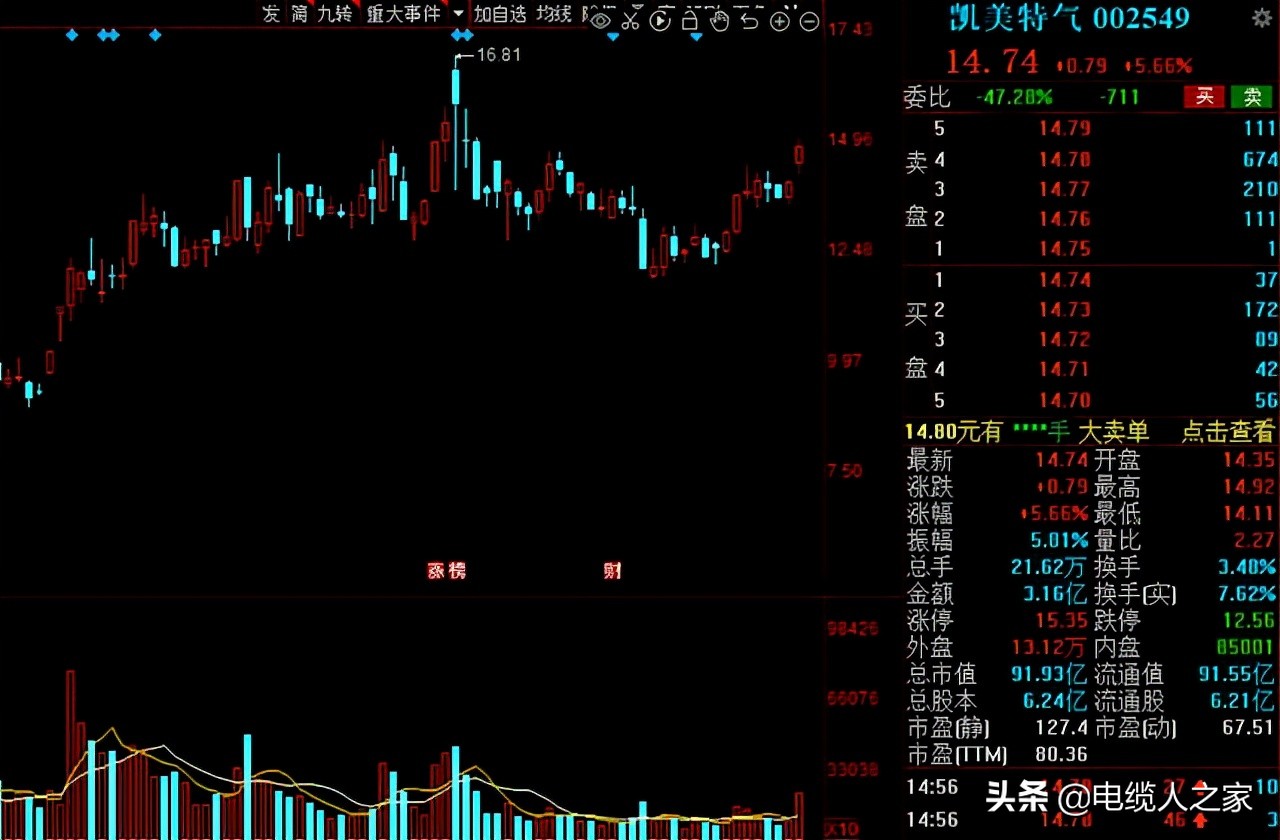
Task: Click the 市盈(TTM) value 80.36
Action: click(1060, 754)
